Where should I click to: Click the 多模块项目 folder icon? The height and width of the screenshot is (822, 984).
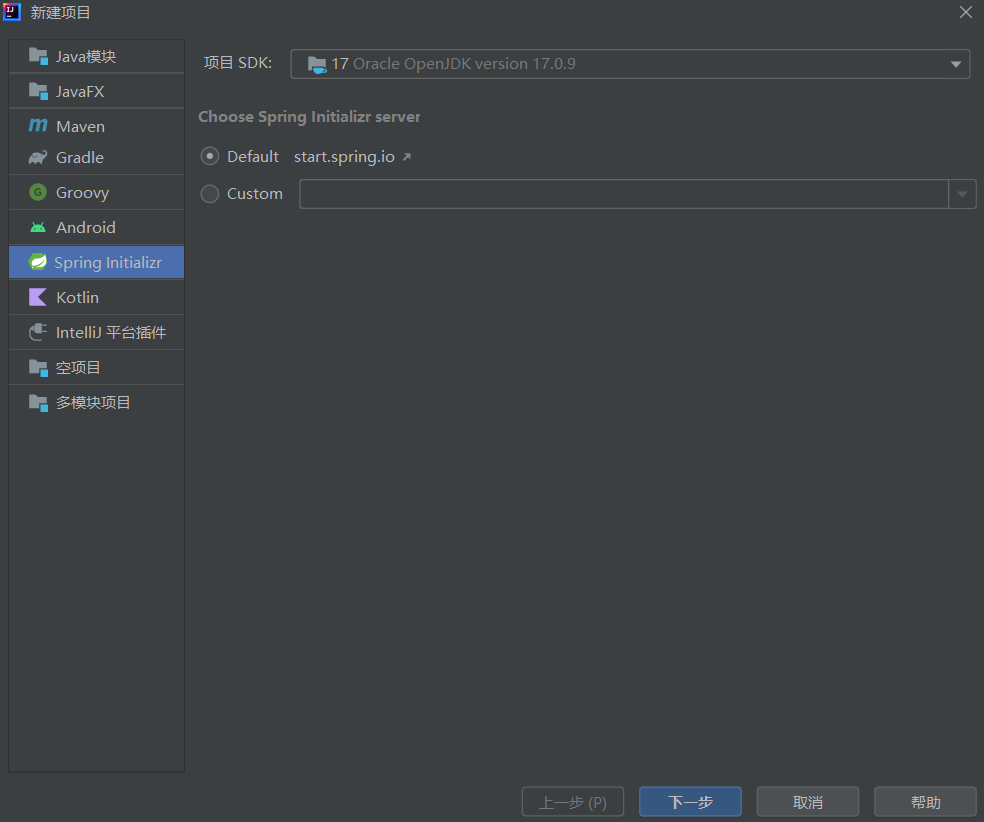click(x=38, y=403)
